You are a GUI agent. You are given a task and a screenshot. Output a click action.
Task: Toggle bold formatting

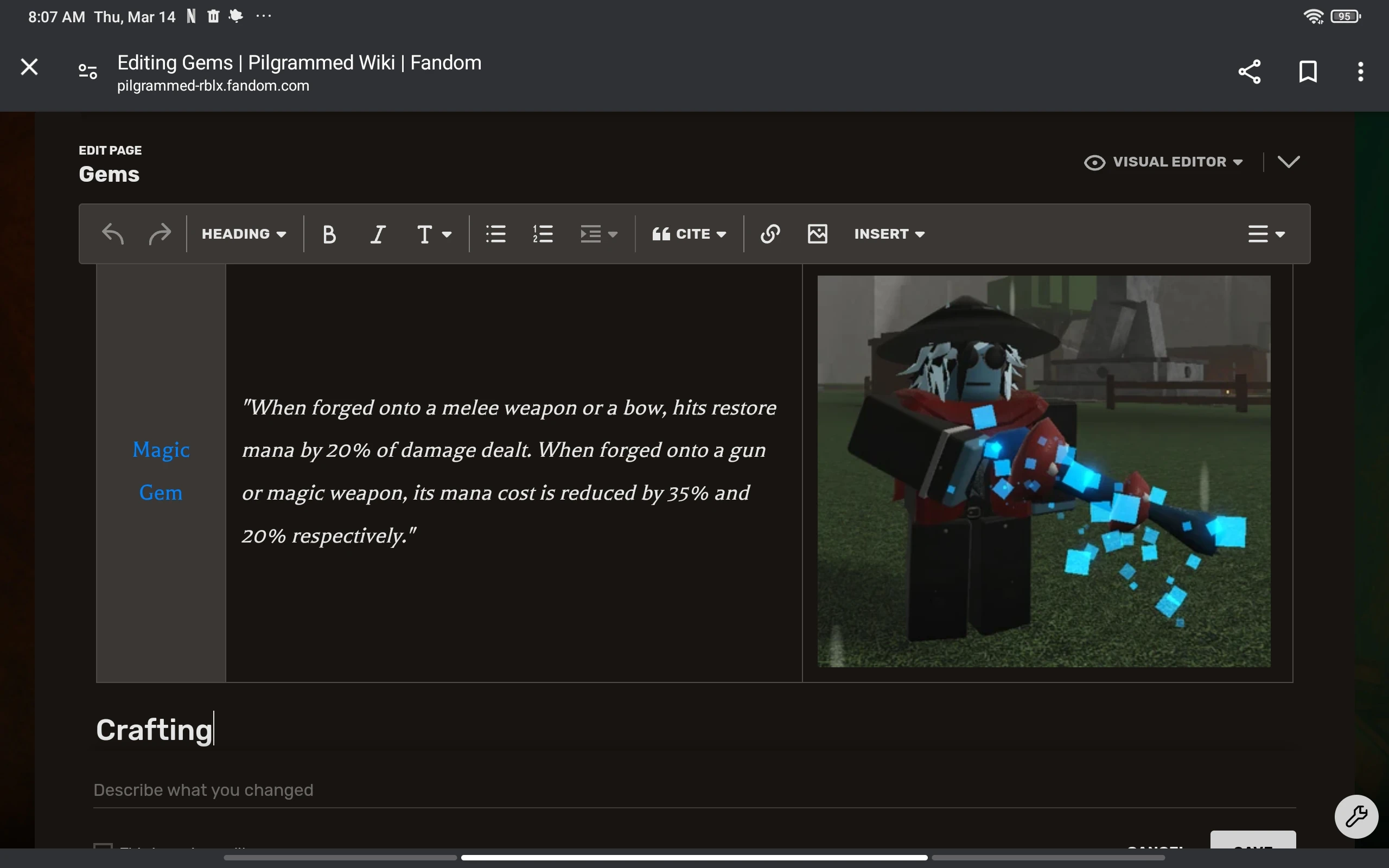[x=329, y=234]
